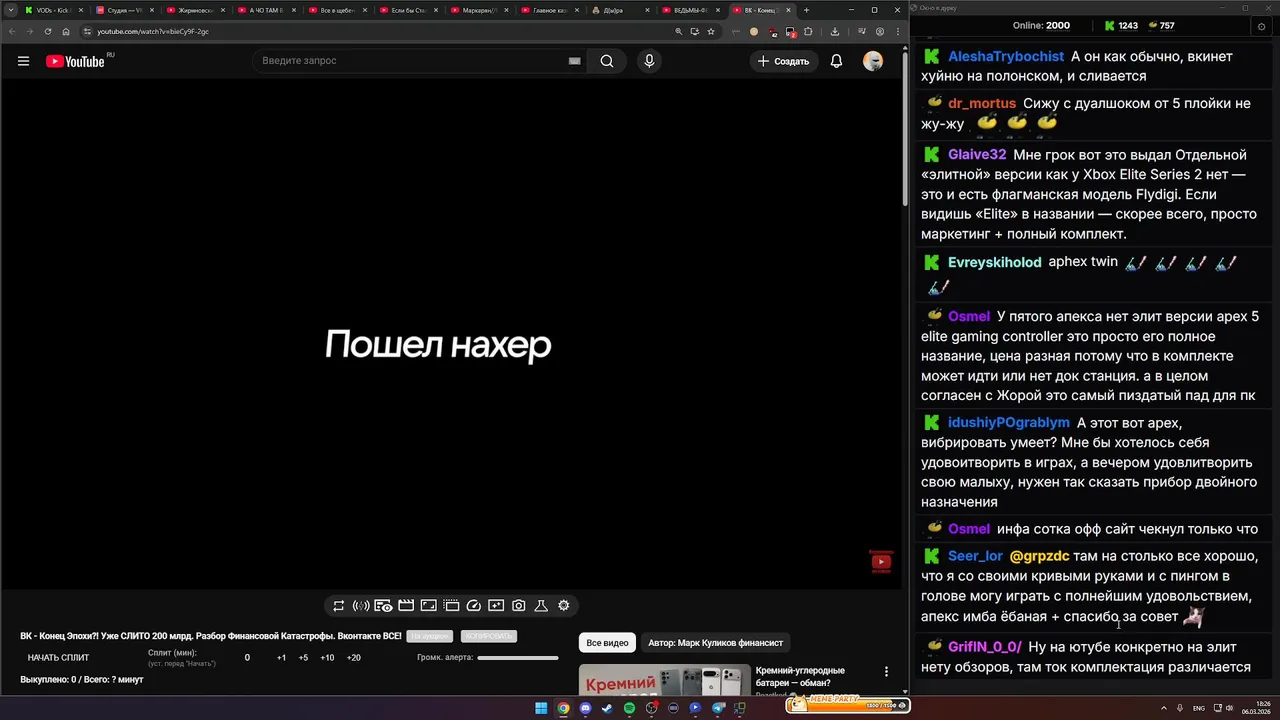Open the playback speed gauge icon
The image size is (1280, 720).
click(474, 606)
